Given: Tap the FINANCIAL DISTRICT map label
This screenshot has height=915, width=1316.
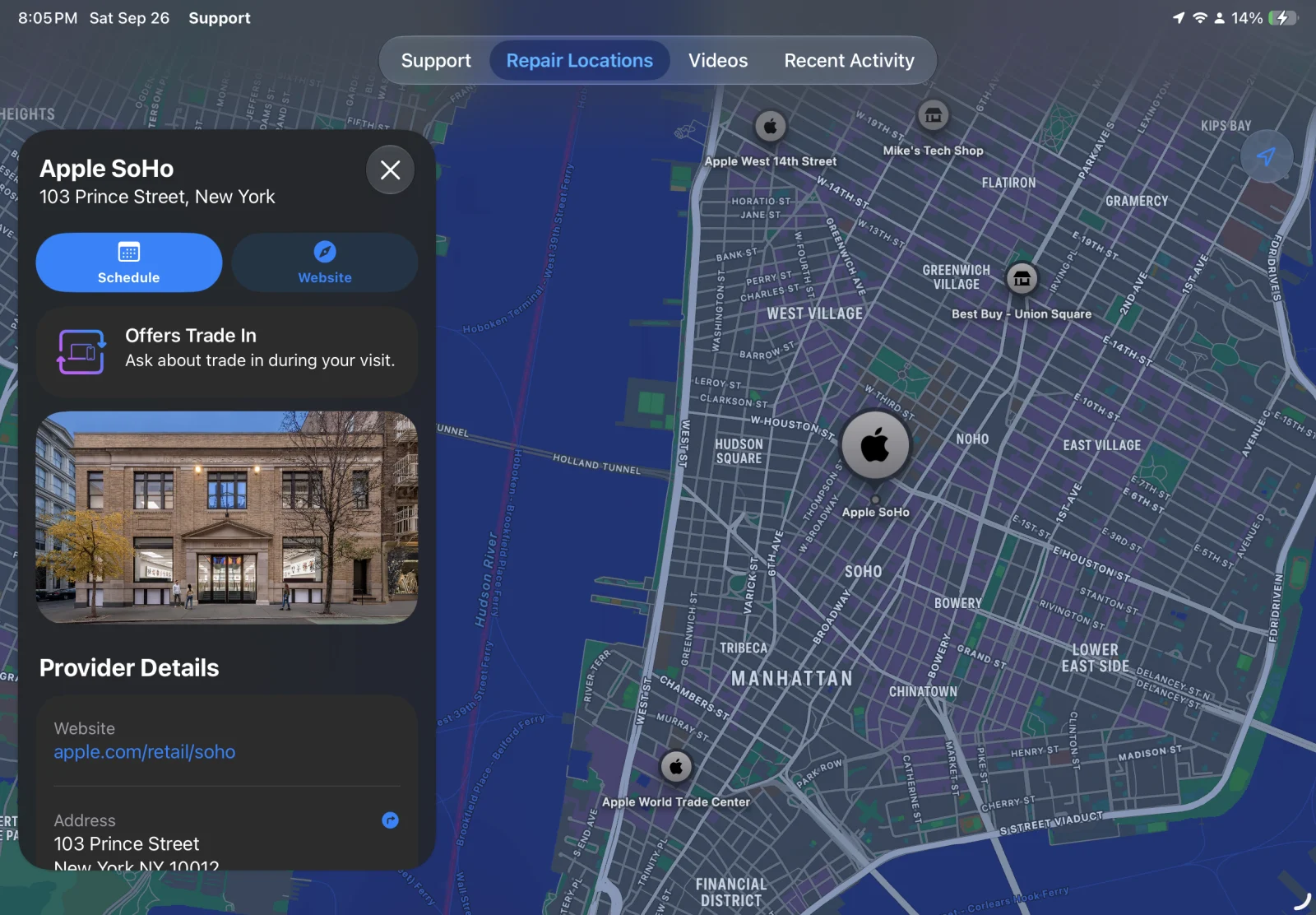Looking at the screenshot, I should 731,893.
